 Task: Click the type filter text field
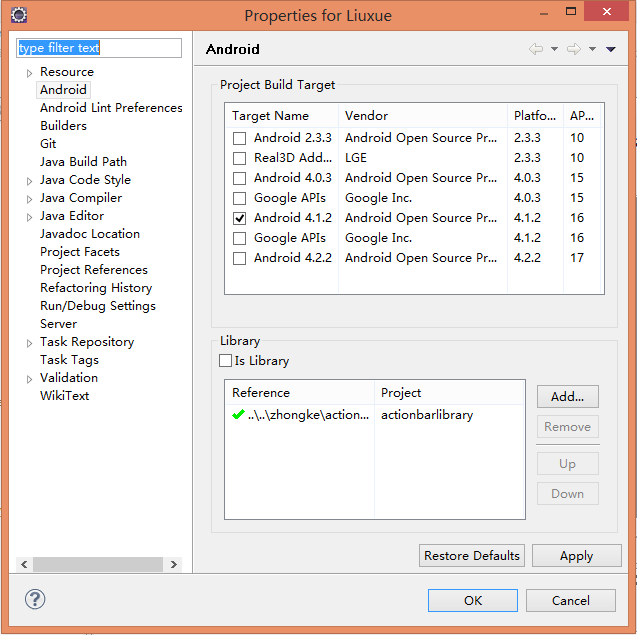(x=99, y=48)
